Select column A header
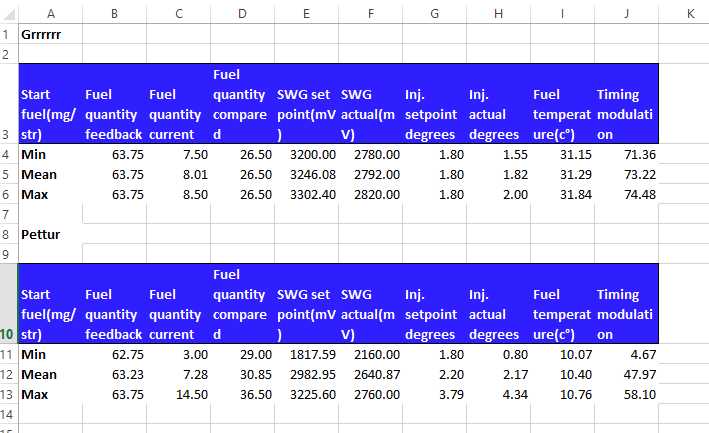The width and height of the screenshot is (709, 433). coord(51,14)
